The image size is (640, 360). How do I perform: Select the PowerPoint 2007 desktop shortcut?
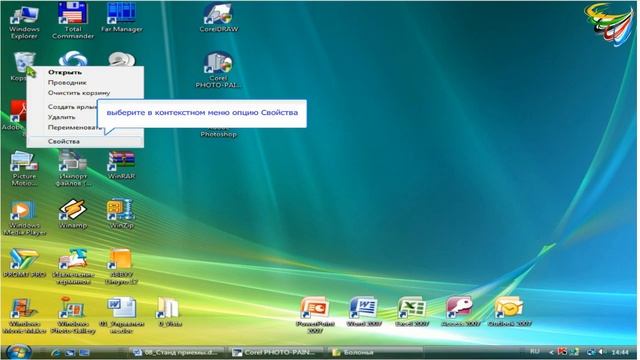pos(315,315)
